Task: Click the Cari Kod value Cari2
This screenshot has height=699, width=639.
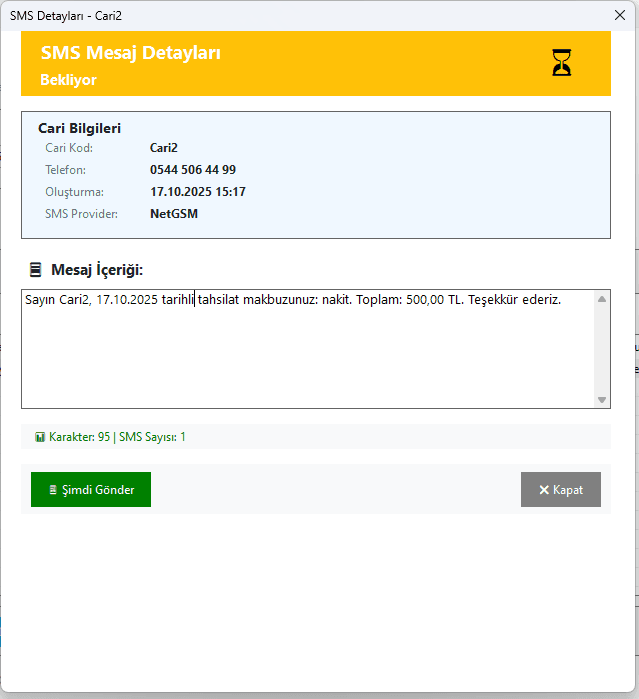Action: 164,148
